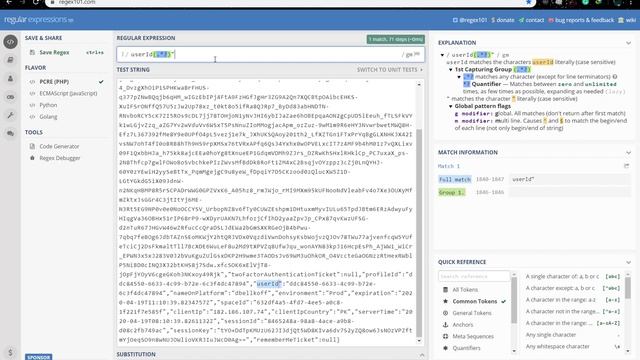Open the regex library sidebar icon
Viewport: 640px width, 360px height.
click(x=11, y=60)
